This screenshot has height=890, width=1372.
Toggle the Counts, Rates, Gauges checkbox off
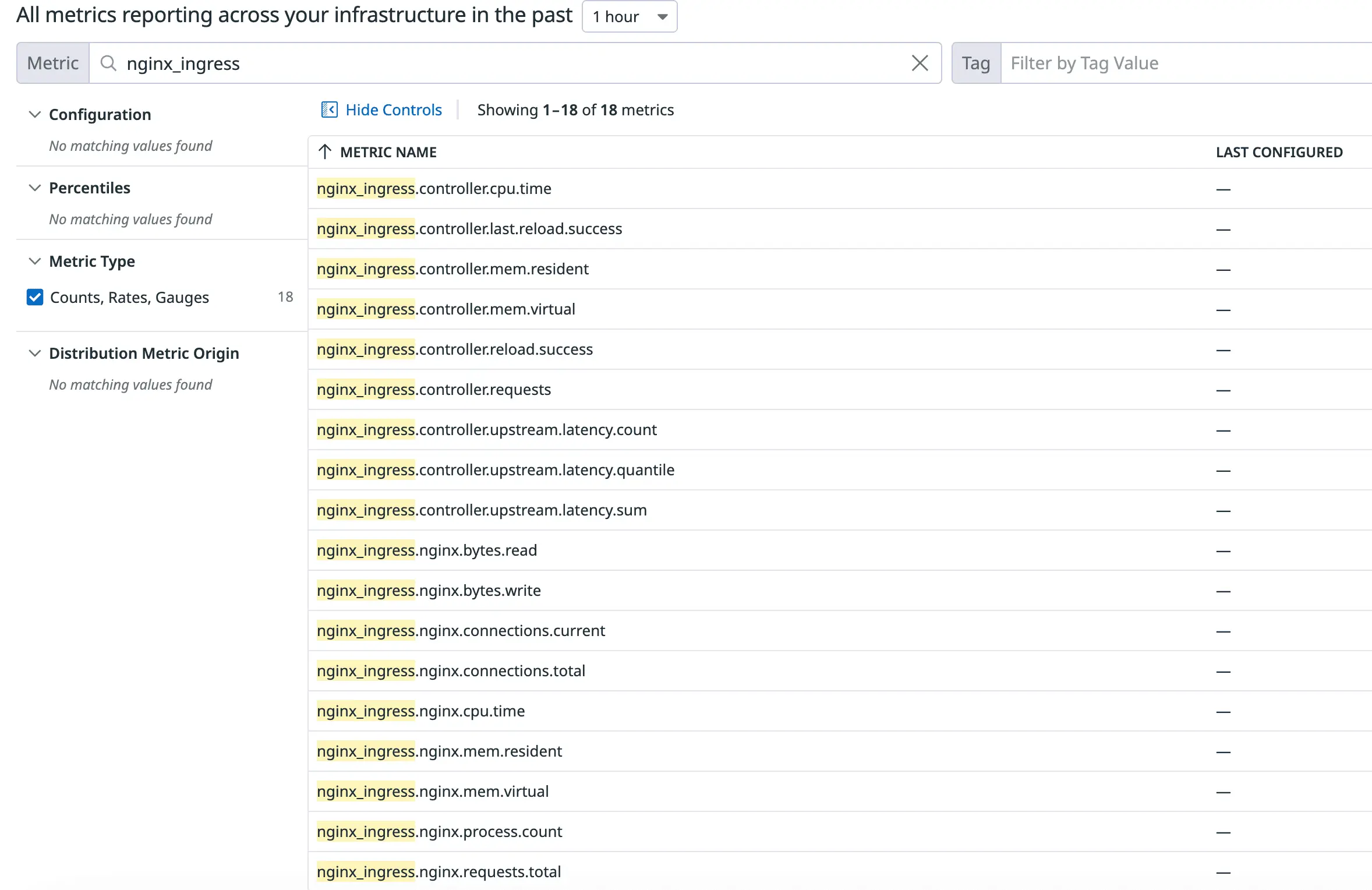coord(35,297)
